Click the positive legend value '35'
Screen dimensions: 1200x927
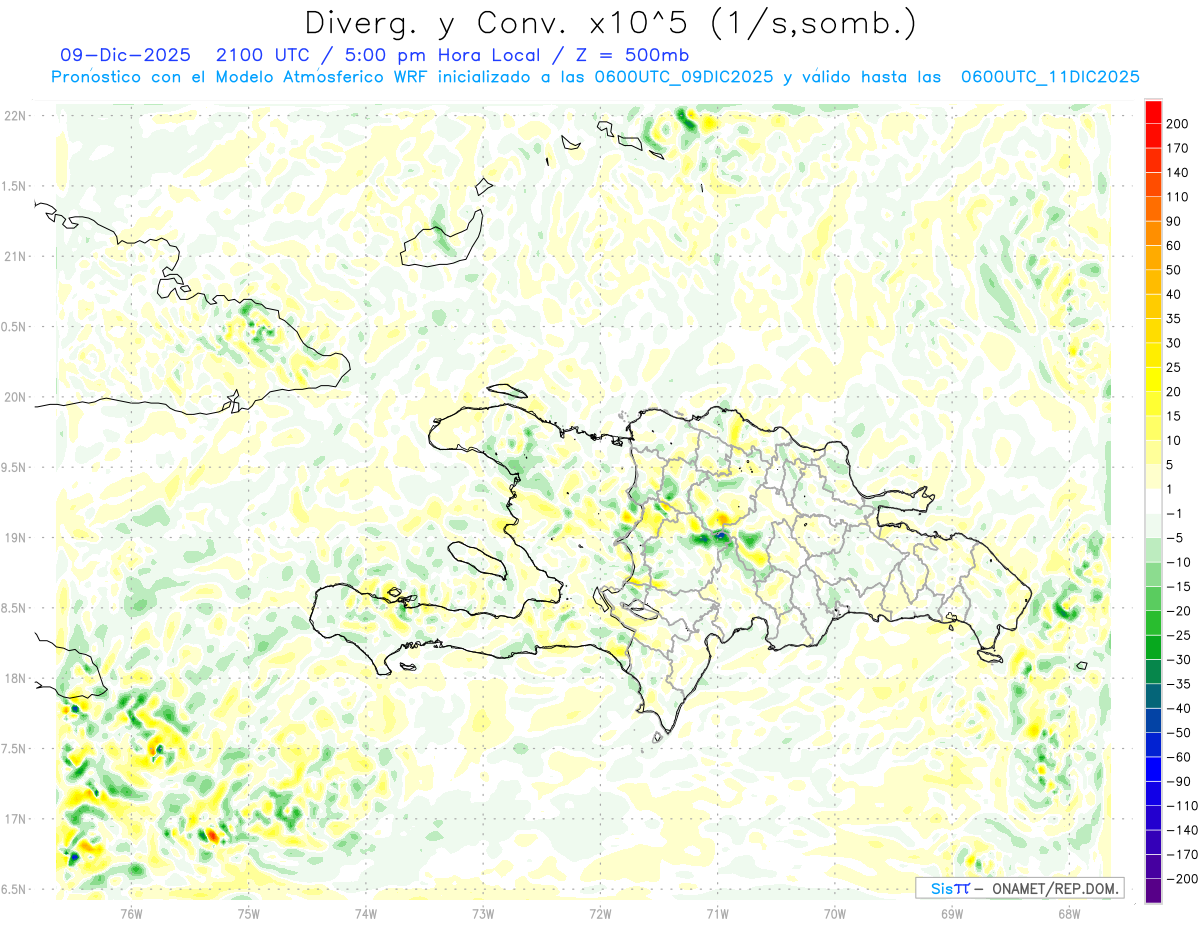[x=1174, y=319]
